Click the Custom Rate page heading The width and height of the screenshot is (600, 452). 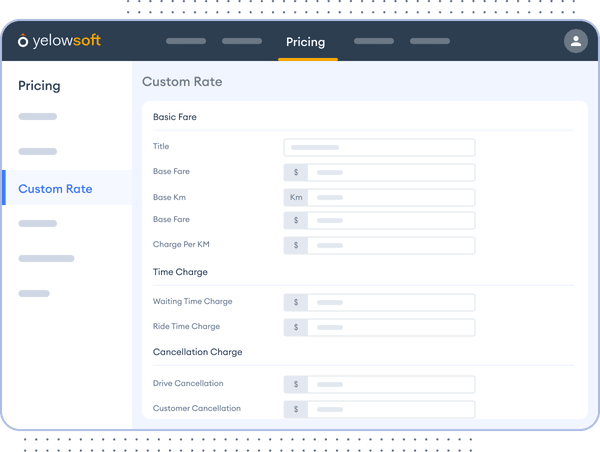coord(182,82)
